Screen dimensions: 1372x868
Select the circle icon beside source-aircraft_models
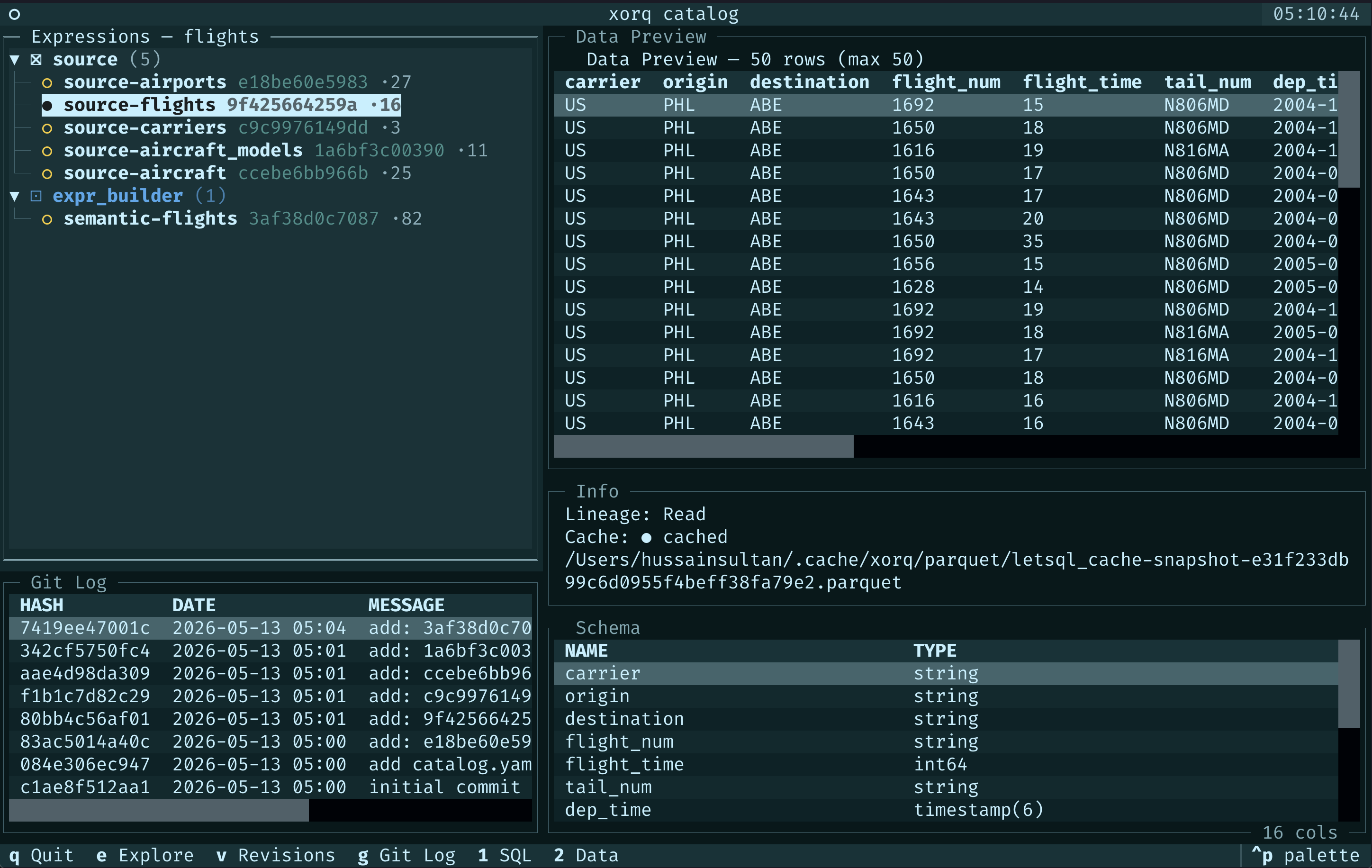47,151
